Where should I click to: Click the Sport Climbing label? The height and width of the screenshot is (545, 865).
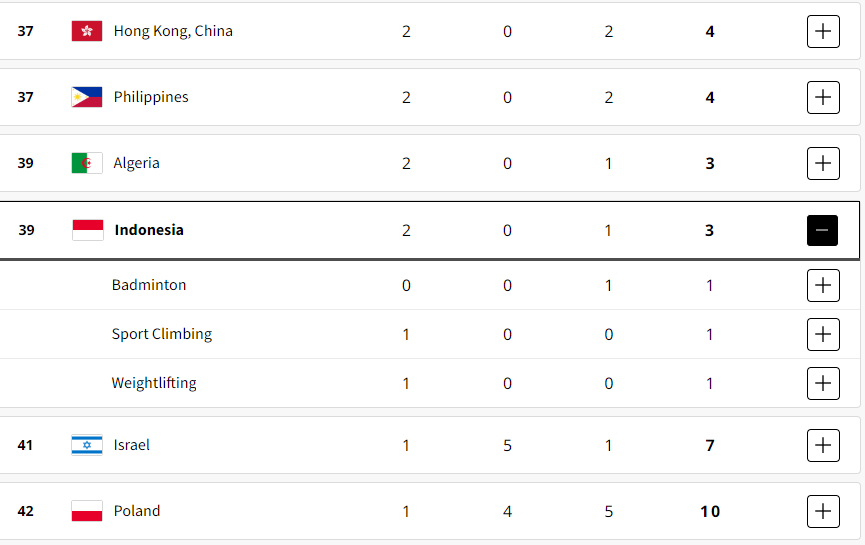[x=162, y=334]
